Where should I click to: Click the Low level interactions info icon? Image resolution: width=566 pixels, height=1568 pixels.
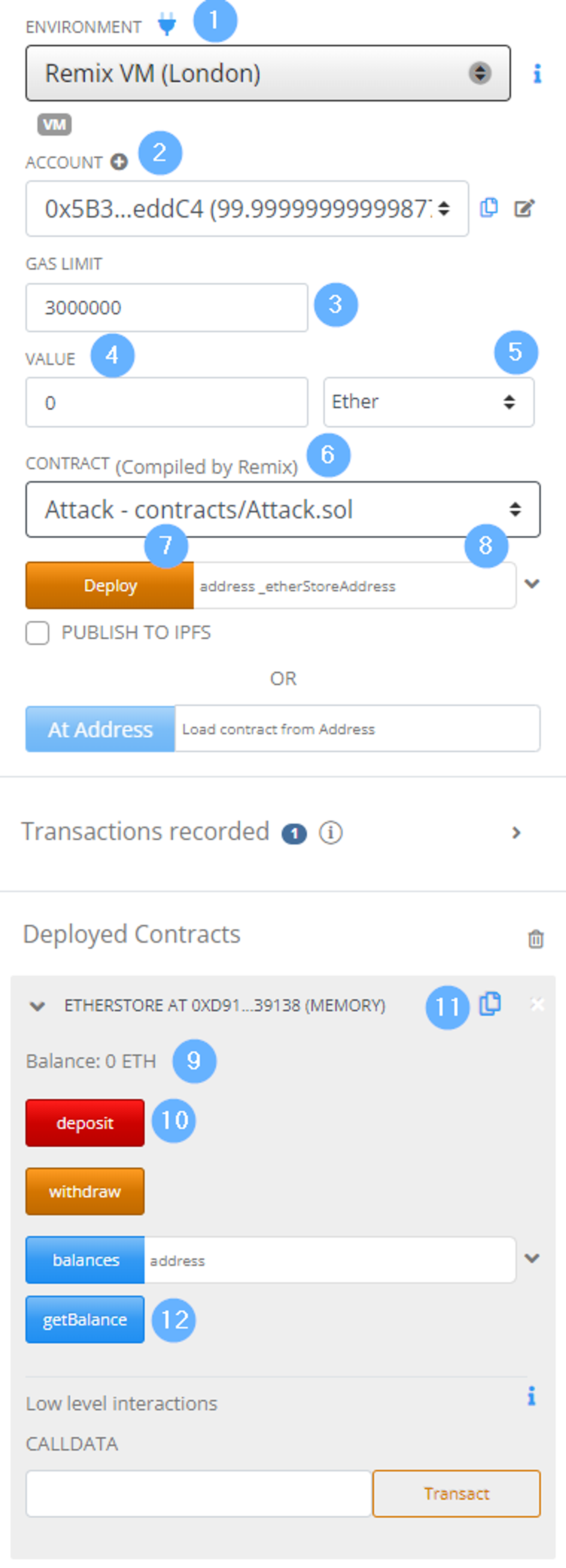[x=531, y=1396]
